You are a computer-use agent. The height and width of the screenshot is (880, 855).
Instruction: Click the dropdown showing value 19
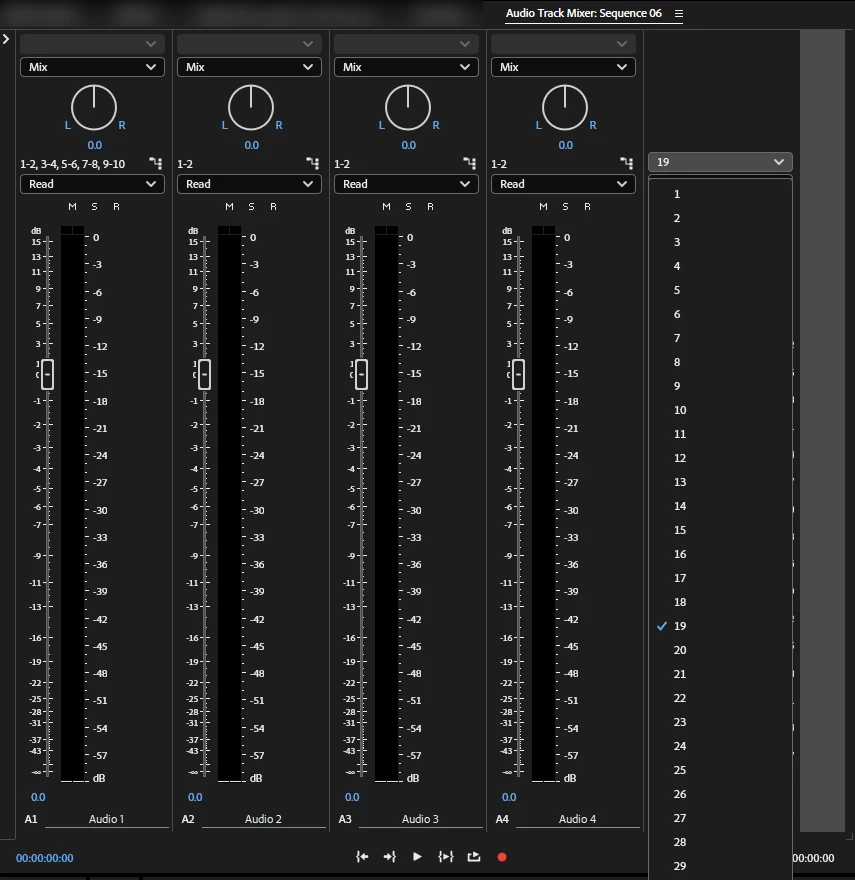pyautogui.click(x=720, y=162)
